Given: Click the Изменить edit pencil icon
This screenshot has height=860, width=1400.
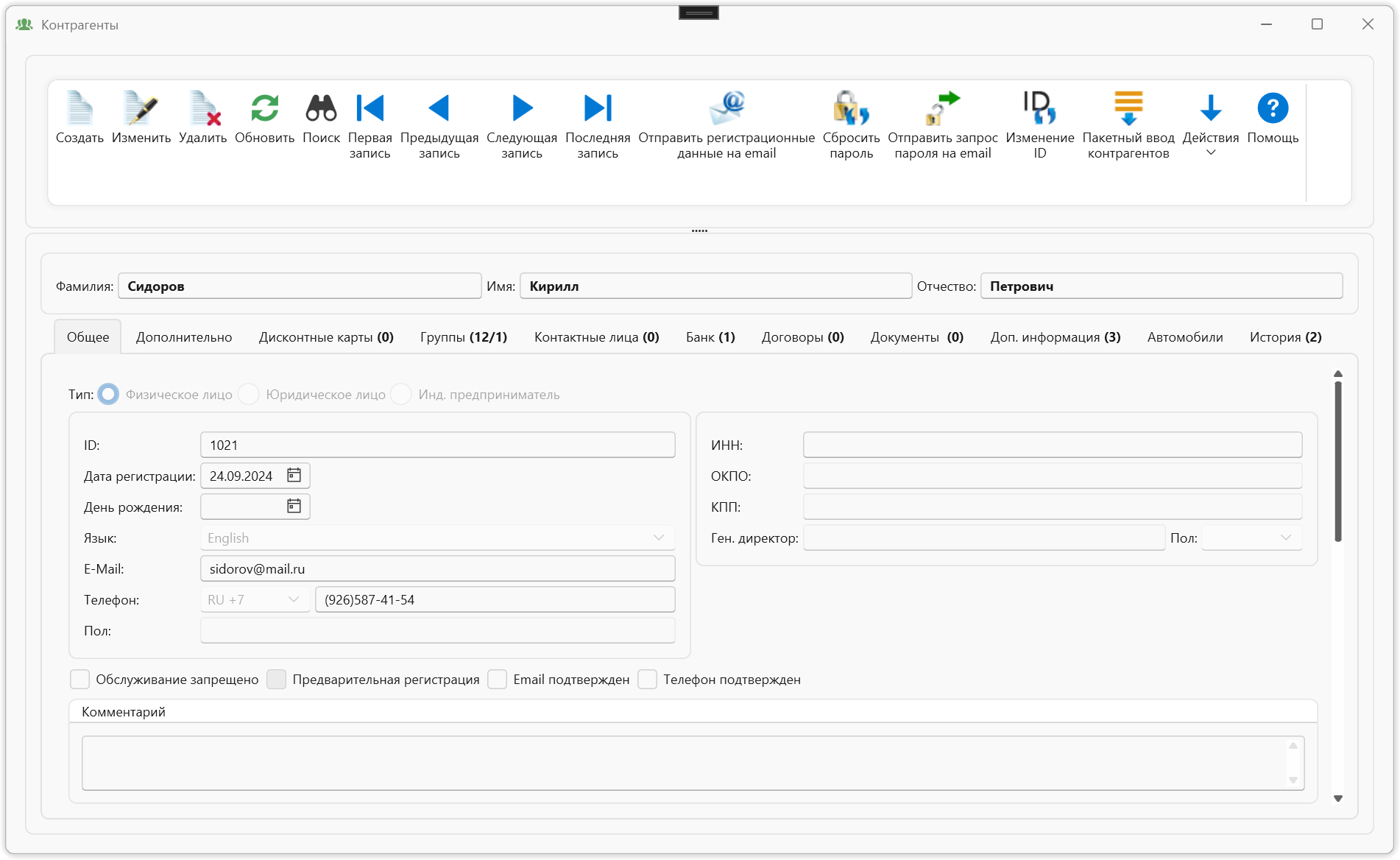Looking at the screenshot, I should [141, 108].
